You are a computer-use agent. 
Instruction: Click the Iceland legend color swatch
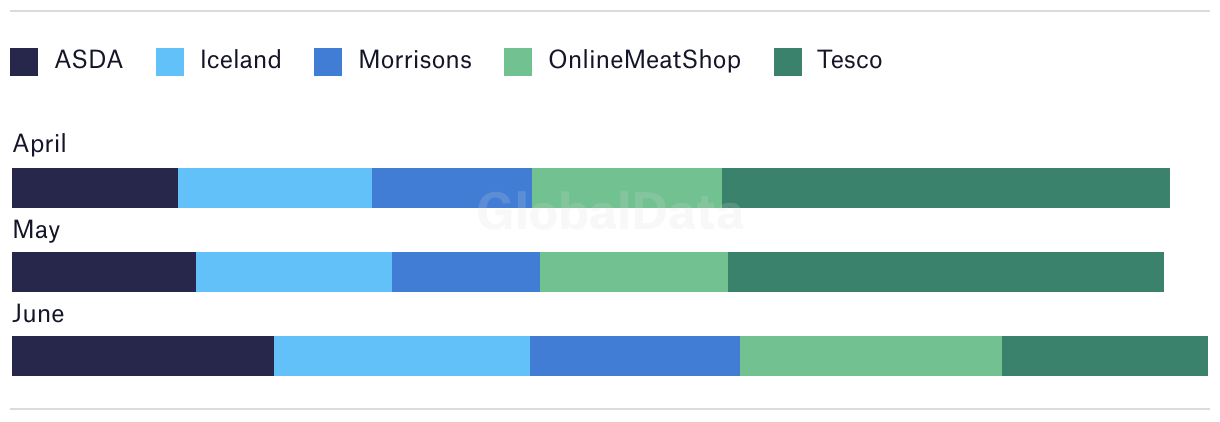coord(170,62)
